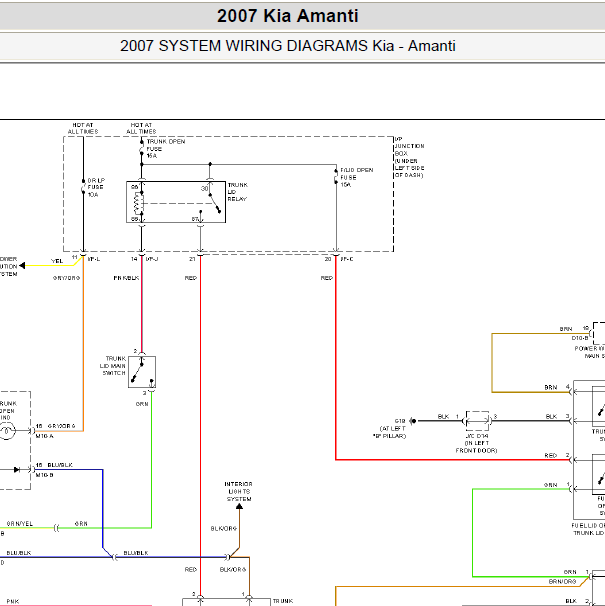Click the "YEL" wire label
The height and width of the screenshot is (606, 605).
tap(57, 261)
